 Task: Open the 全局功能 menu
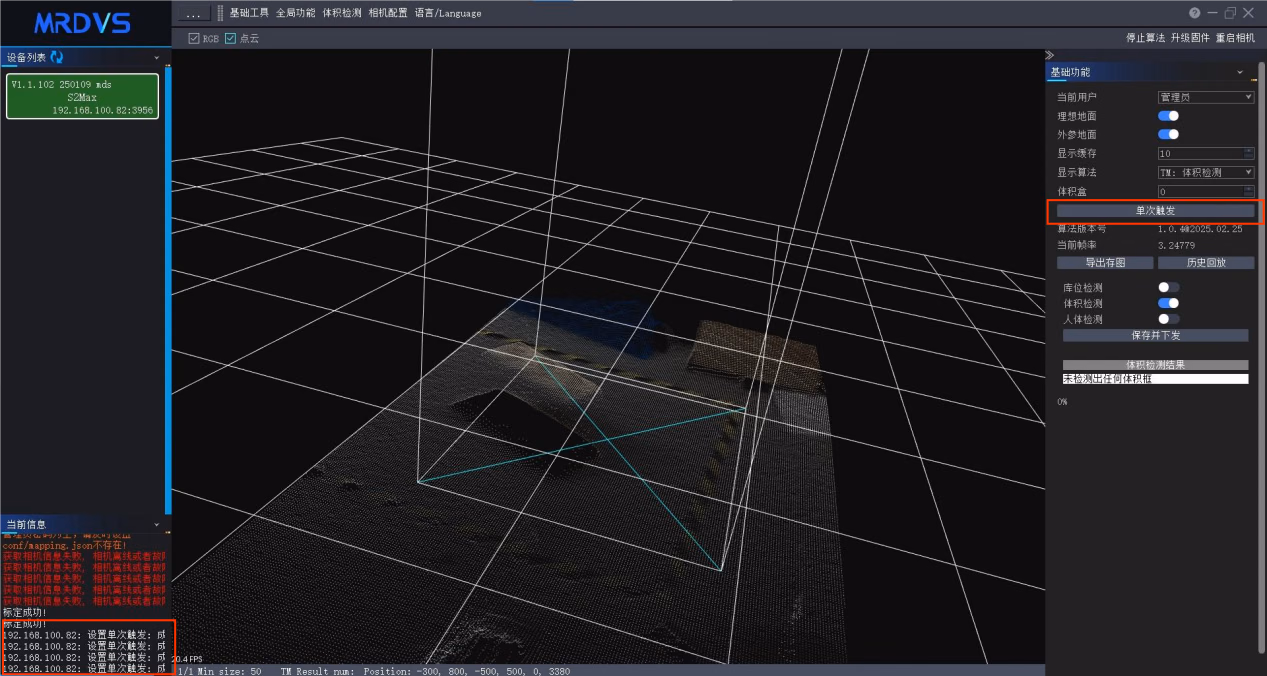[x=295, y=13]
